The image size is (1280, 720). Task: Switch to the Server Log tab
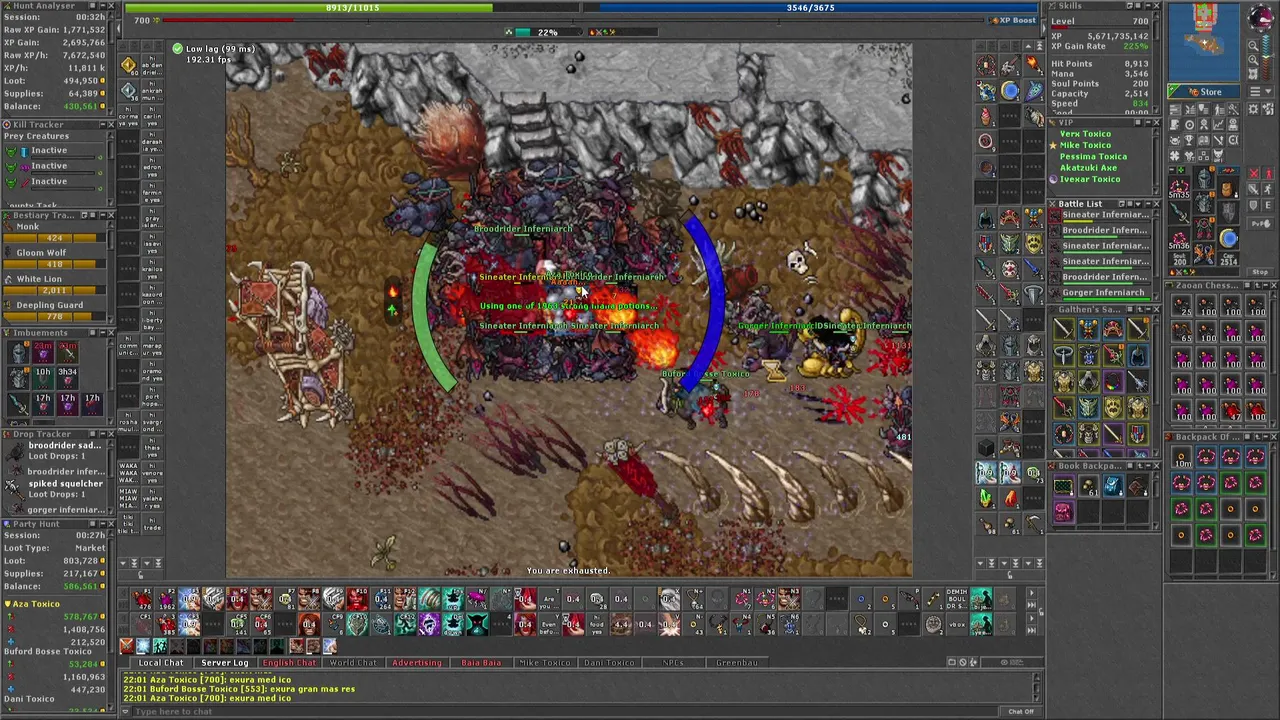point(225,663)
